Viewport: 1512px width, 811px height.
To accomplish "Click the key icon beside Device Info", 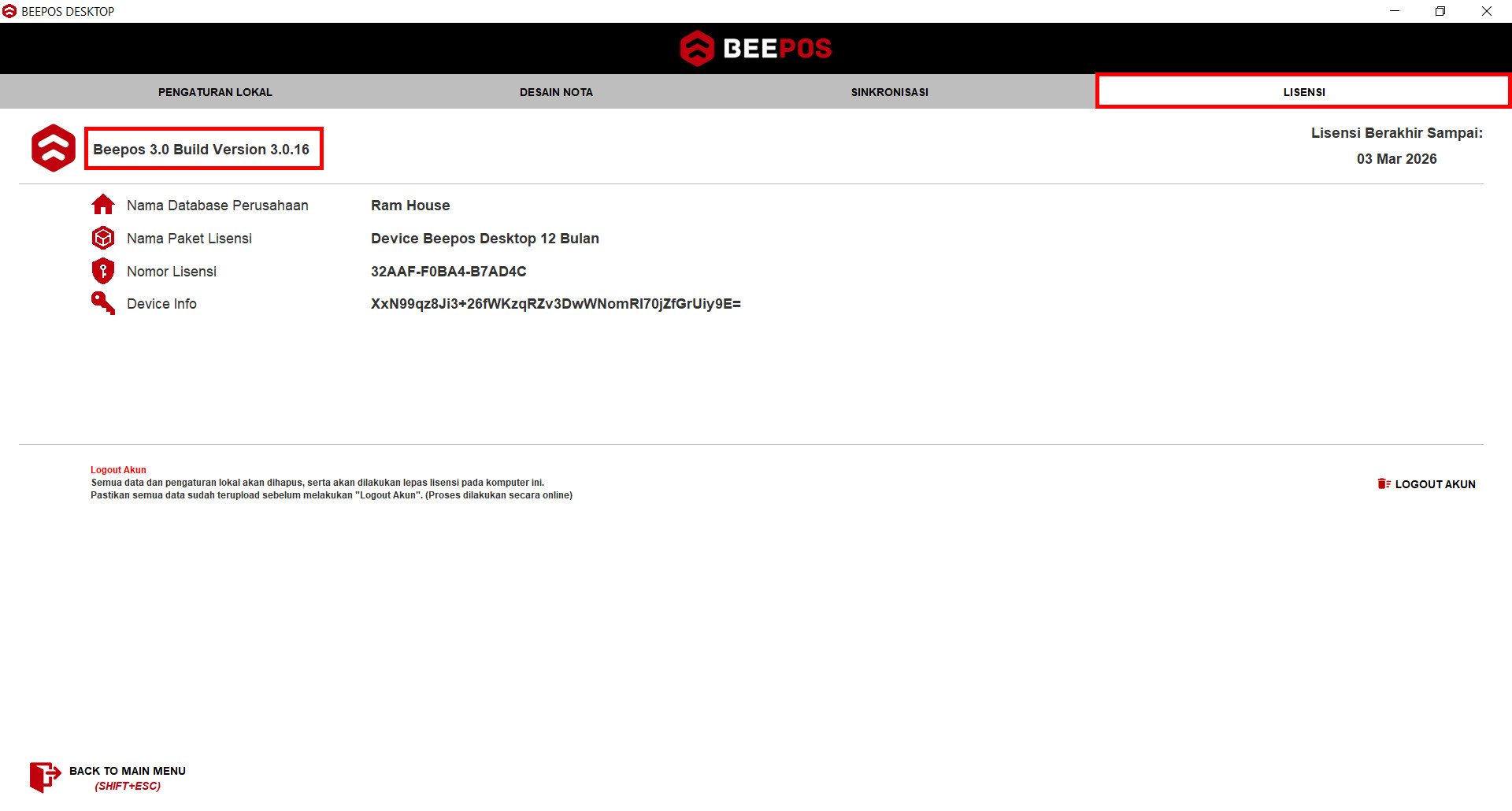I will click(x=103, y=303).
